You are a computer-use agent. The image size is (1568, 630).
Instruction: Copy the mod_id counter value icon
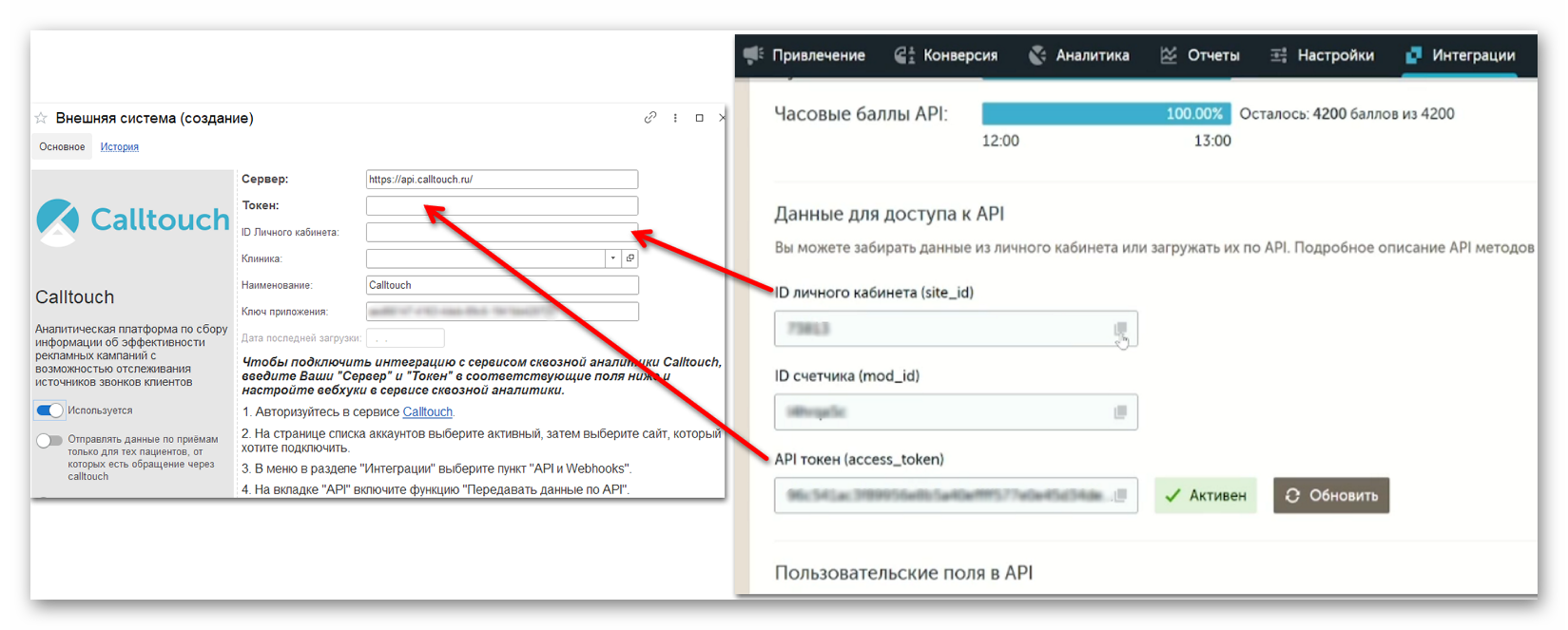point(1120,412)
